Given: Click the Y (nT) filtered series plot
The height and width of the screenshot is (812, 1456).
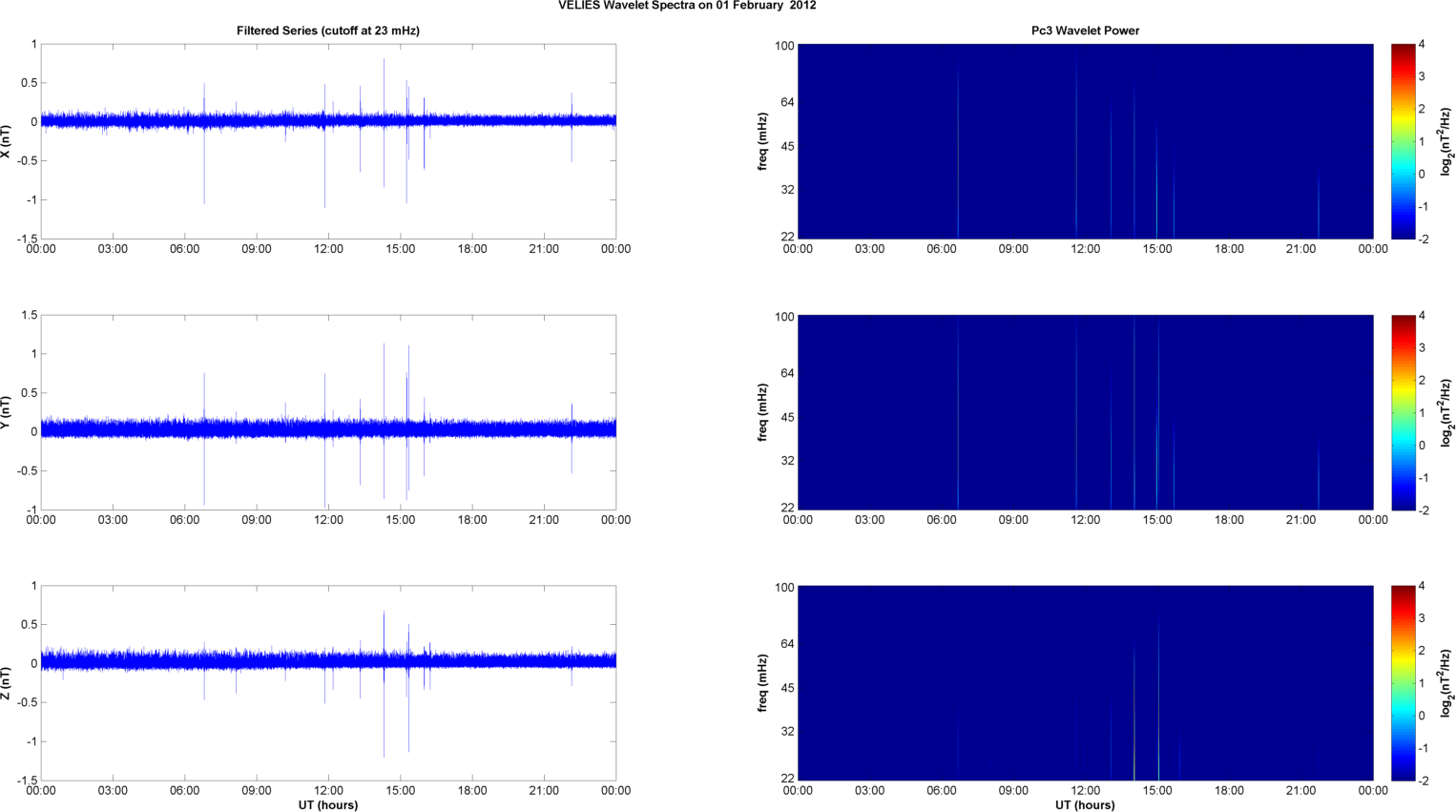Looking at the screenshot, I should point(328,412).
